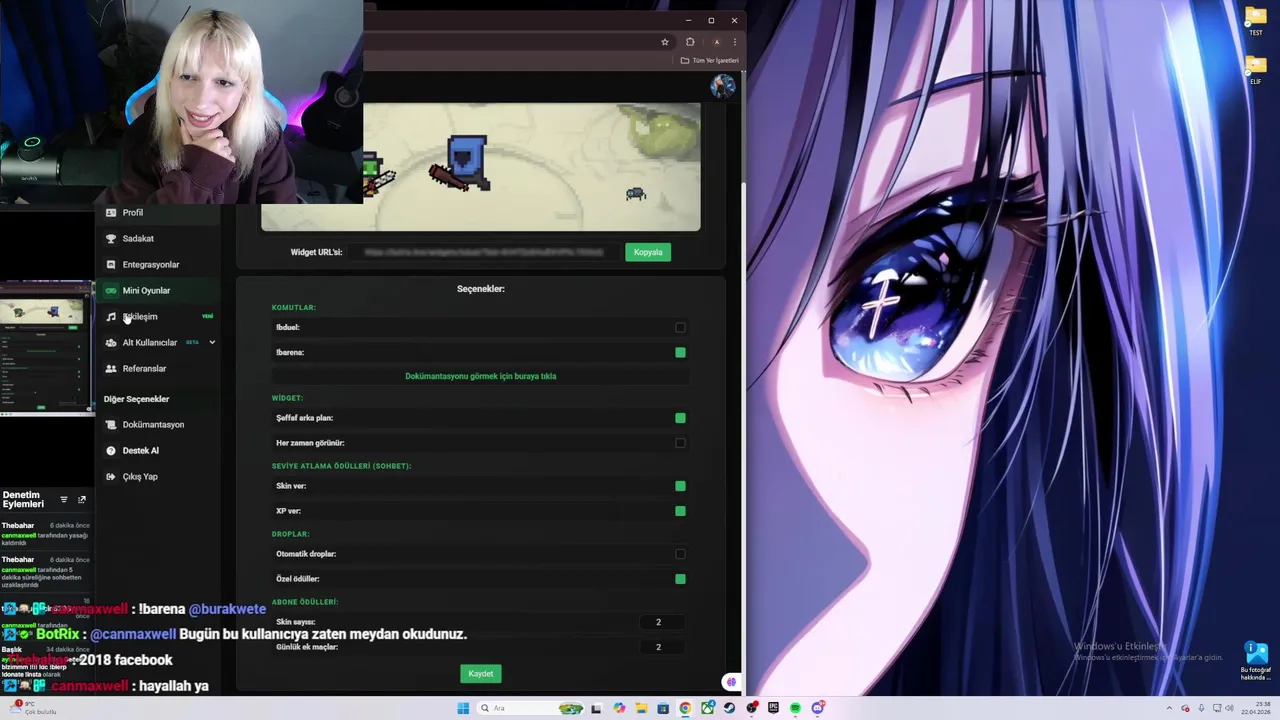Click the Bu fotoğraf hakkında desktop icon
Screen dimensions: 1280x720
1256,661
